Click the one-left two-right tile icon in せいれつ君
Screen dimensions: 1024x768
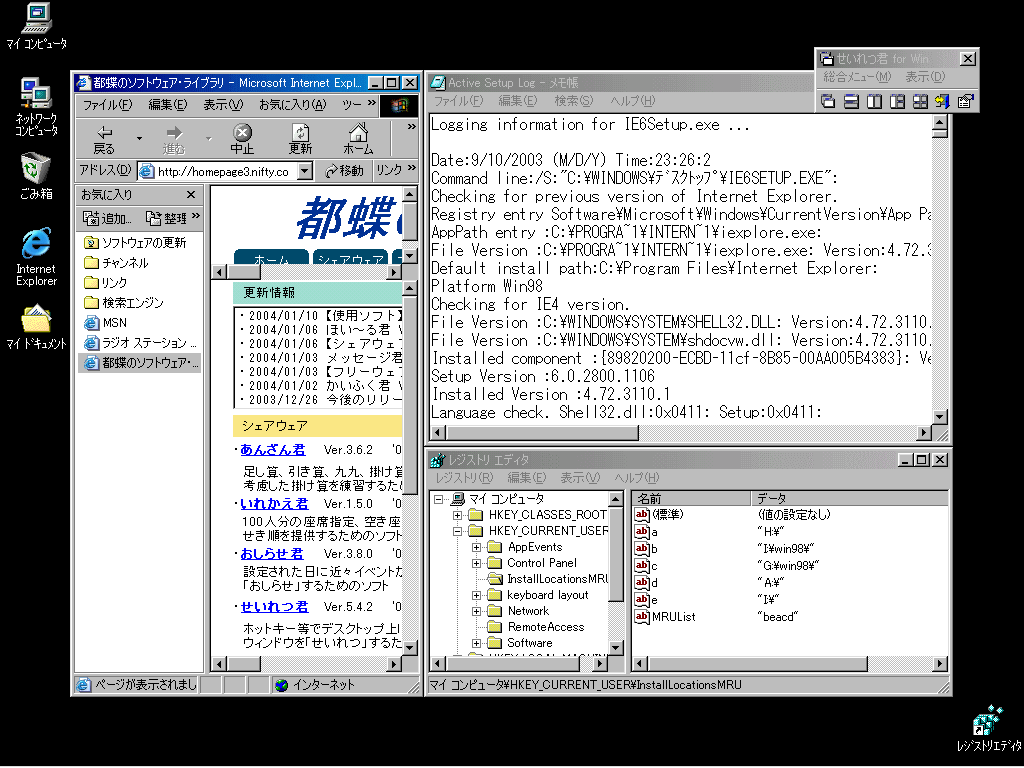(x=897, y=101)
